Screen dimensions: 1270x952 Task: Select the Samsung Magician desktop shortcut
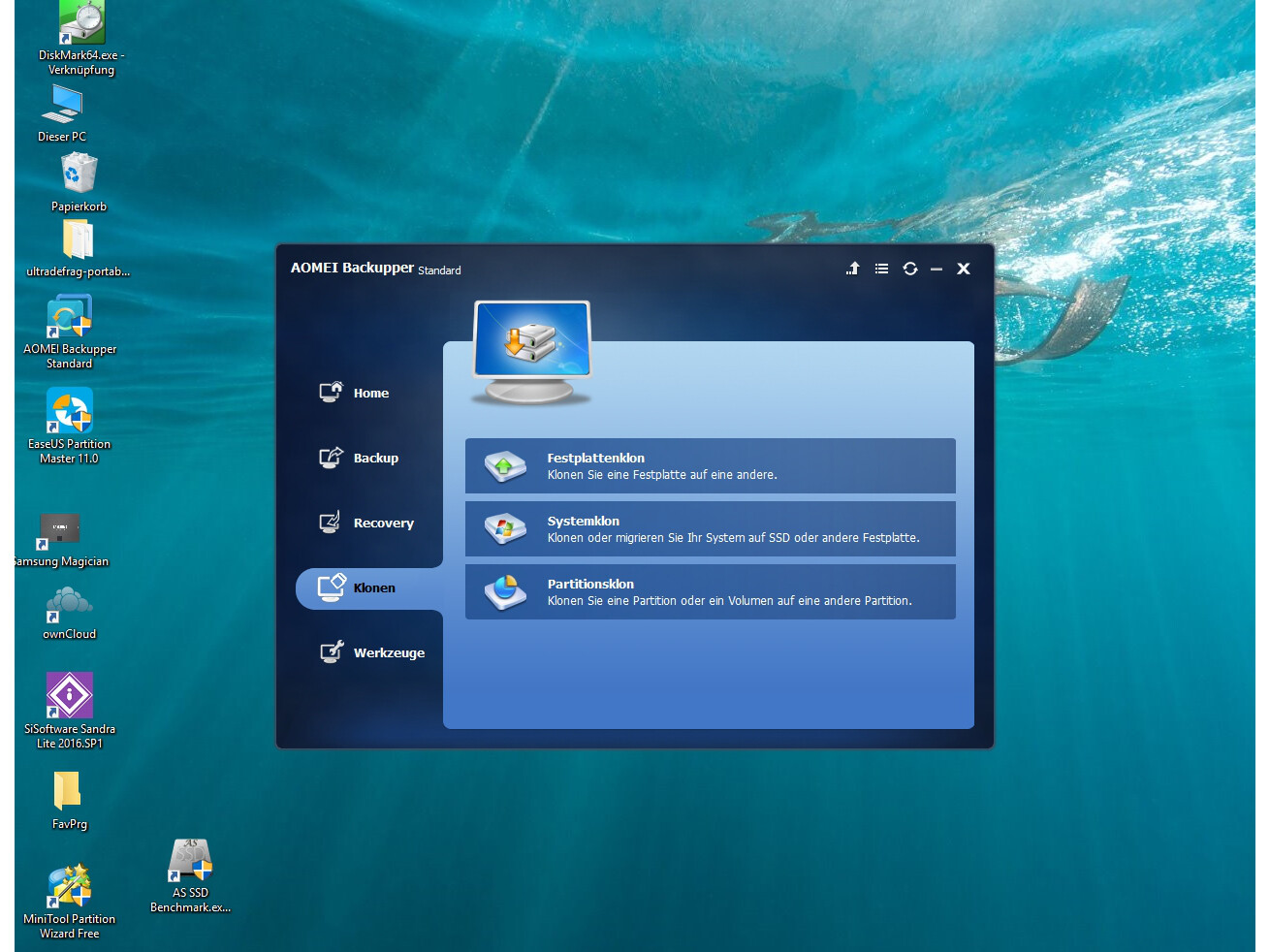click(x=61, y=540)
